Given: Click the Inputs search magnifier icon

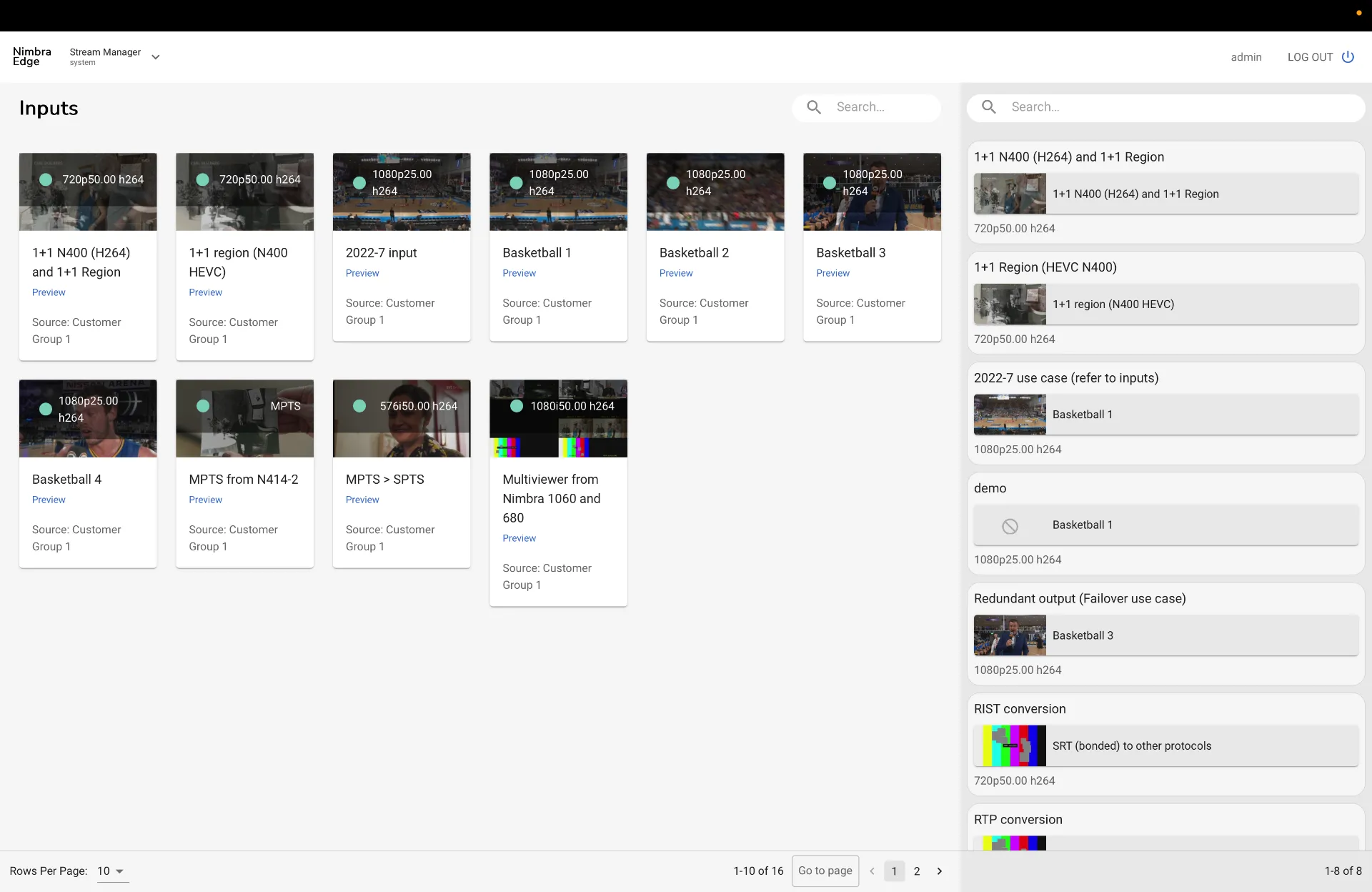Looking at the screenshot, I should (x=814, y=107).
